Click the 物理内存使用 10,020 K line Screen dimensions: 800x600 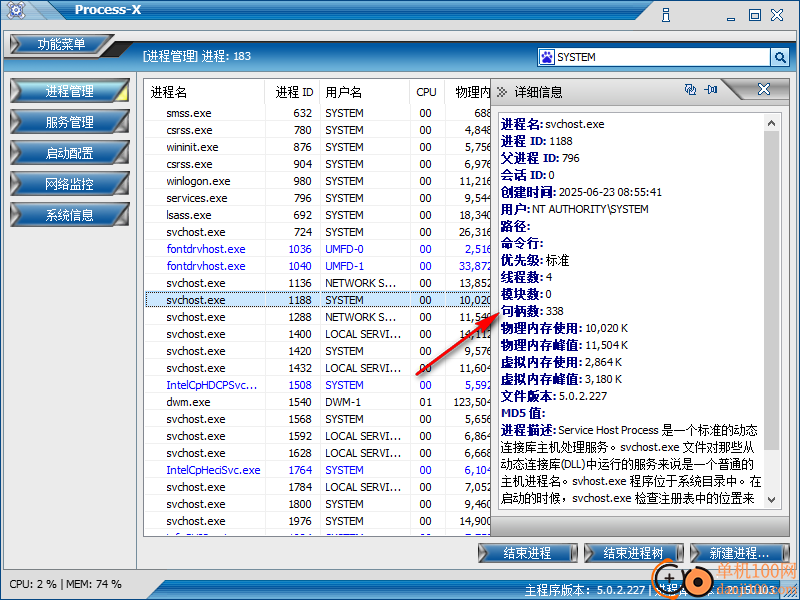[x=564, y=328]
